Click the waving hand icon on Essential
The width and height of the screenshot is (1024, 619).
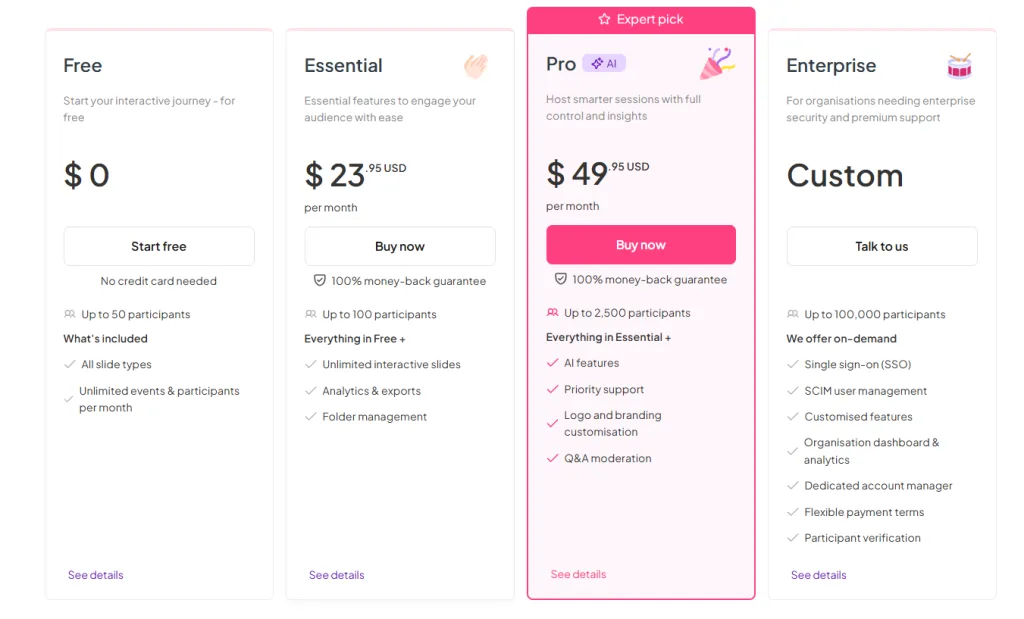pos(475,66)
